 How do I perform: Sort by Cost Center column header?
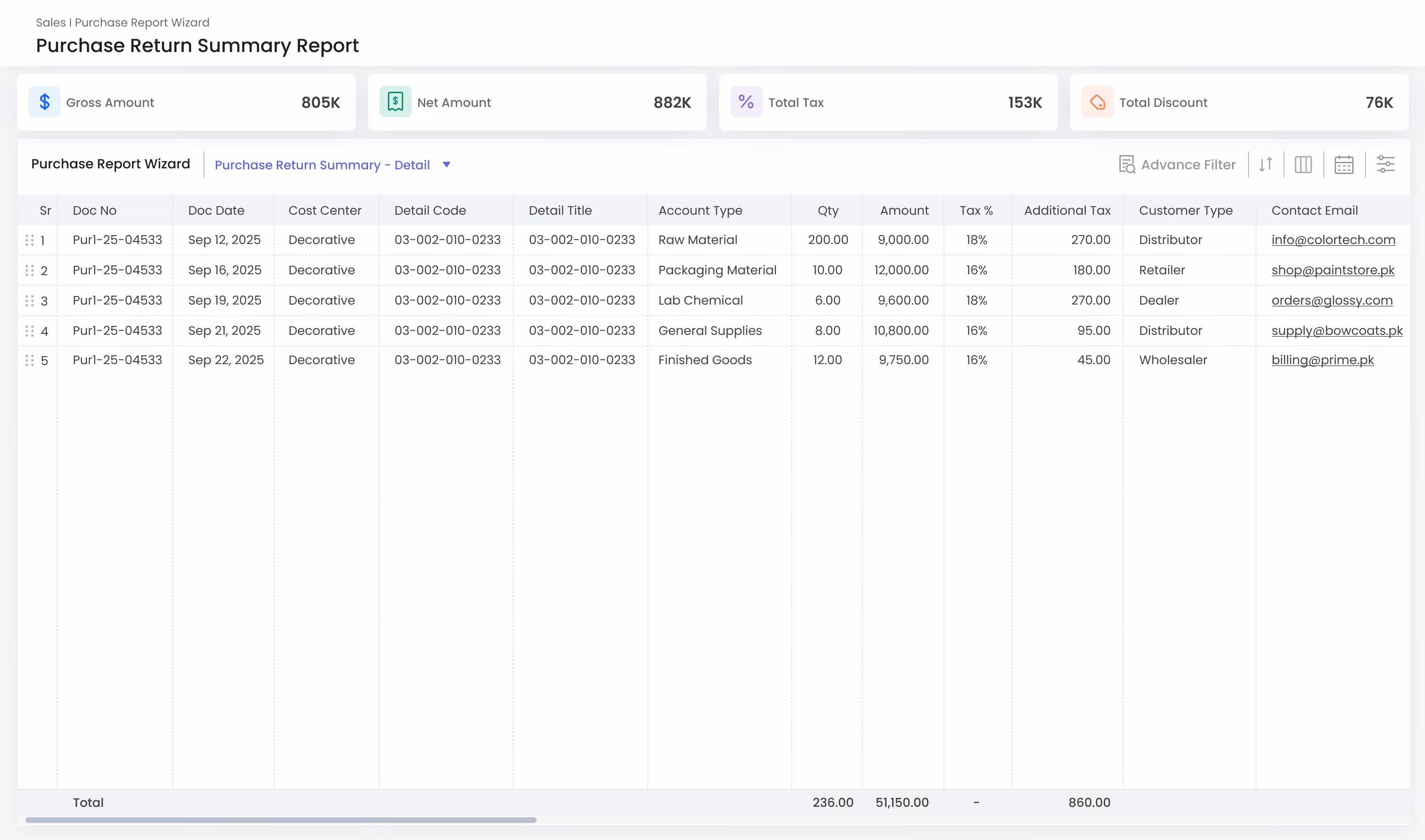click(325, 210)
